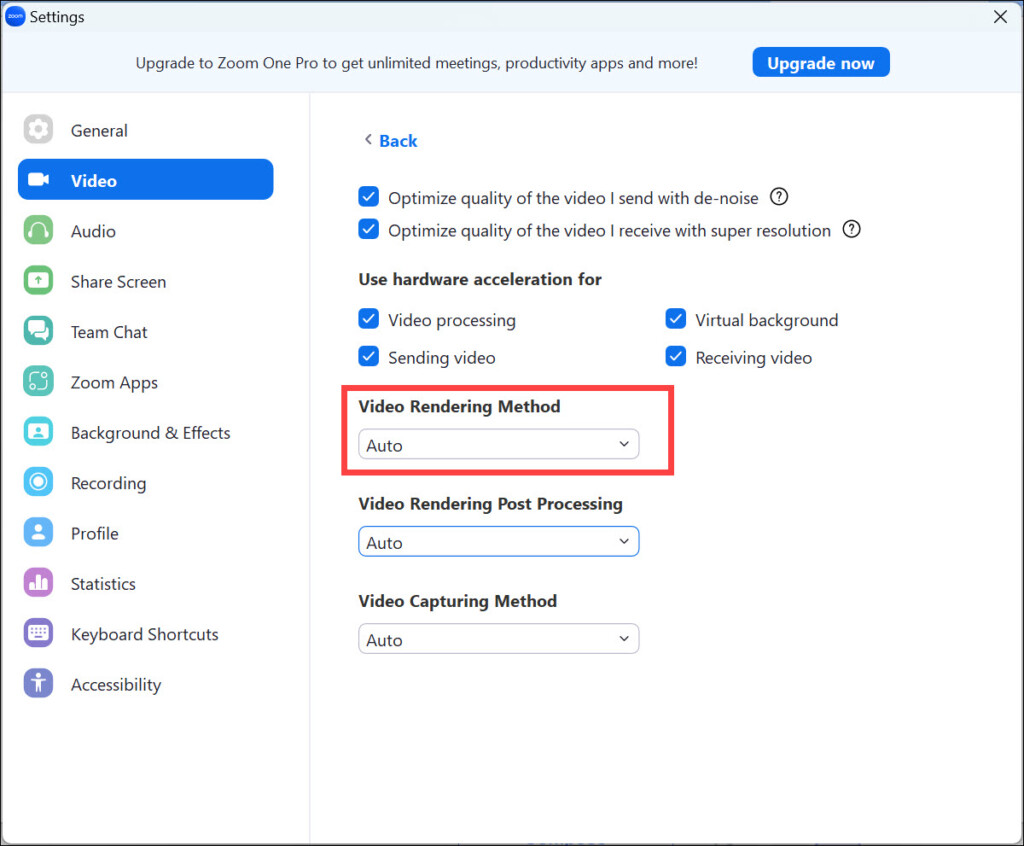The height and width of the screenshot is (846, 1024).
Task: Click the General gear icon in sidebar
Action: (x=38, y=130)
